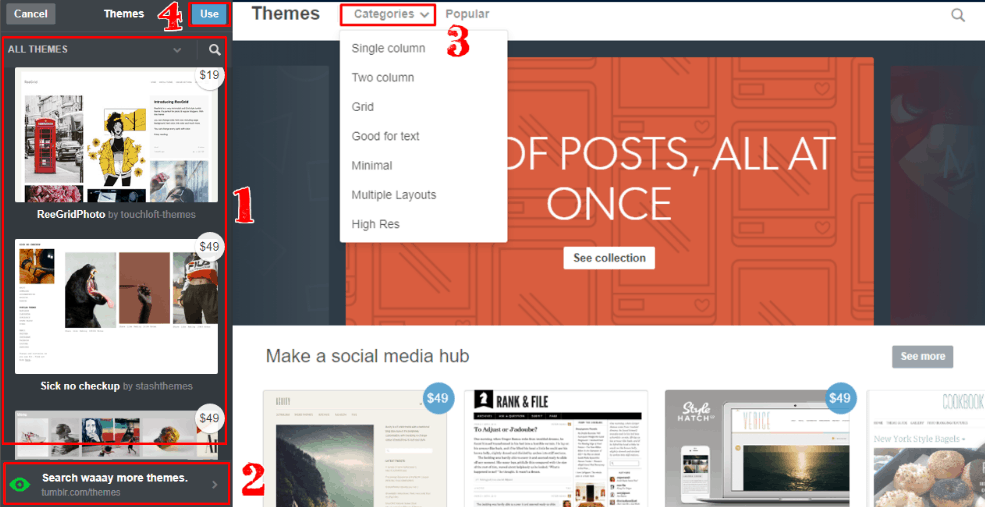Viewport: 985px width, 507px height.
Task: Open the Rank & File theme preview
Action: tap(555, 449)
